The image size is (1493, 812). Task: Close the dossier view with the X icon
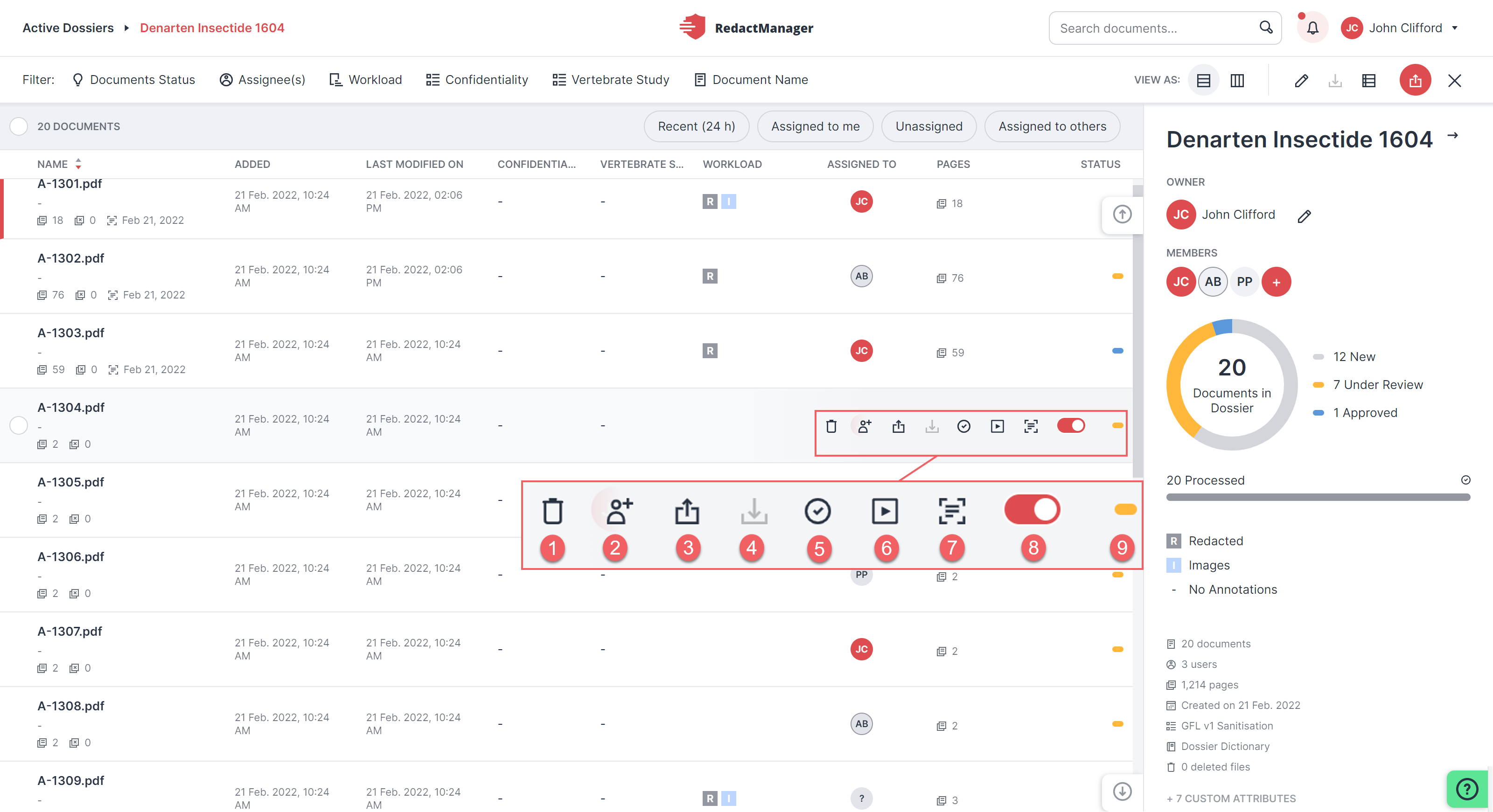click(x=1455, y=81)
